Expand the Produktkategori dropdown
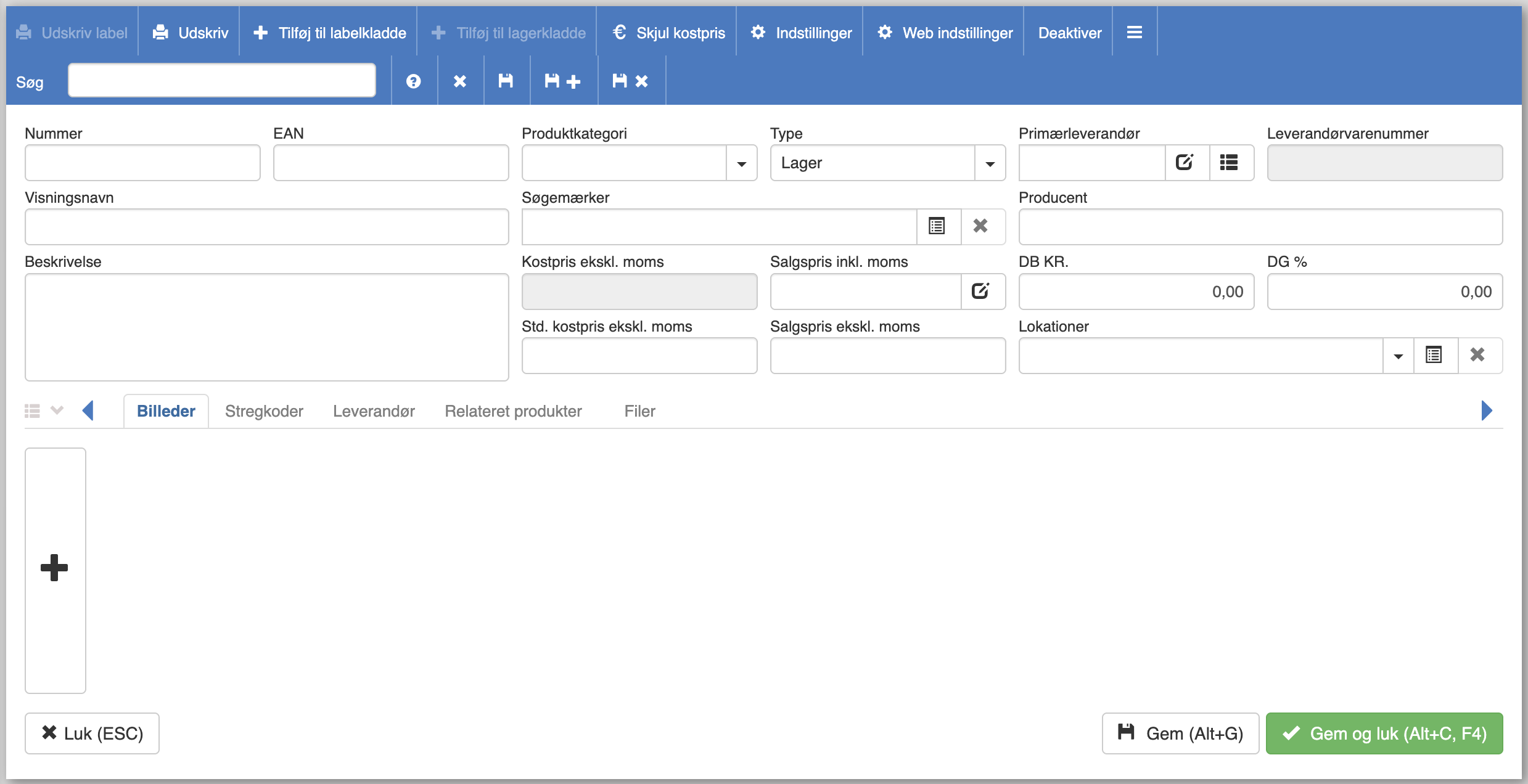1528x784 pixels. click(741, 163)
